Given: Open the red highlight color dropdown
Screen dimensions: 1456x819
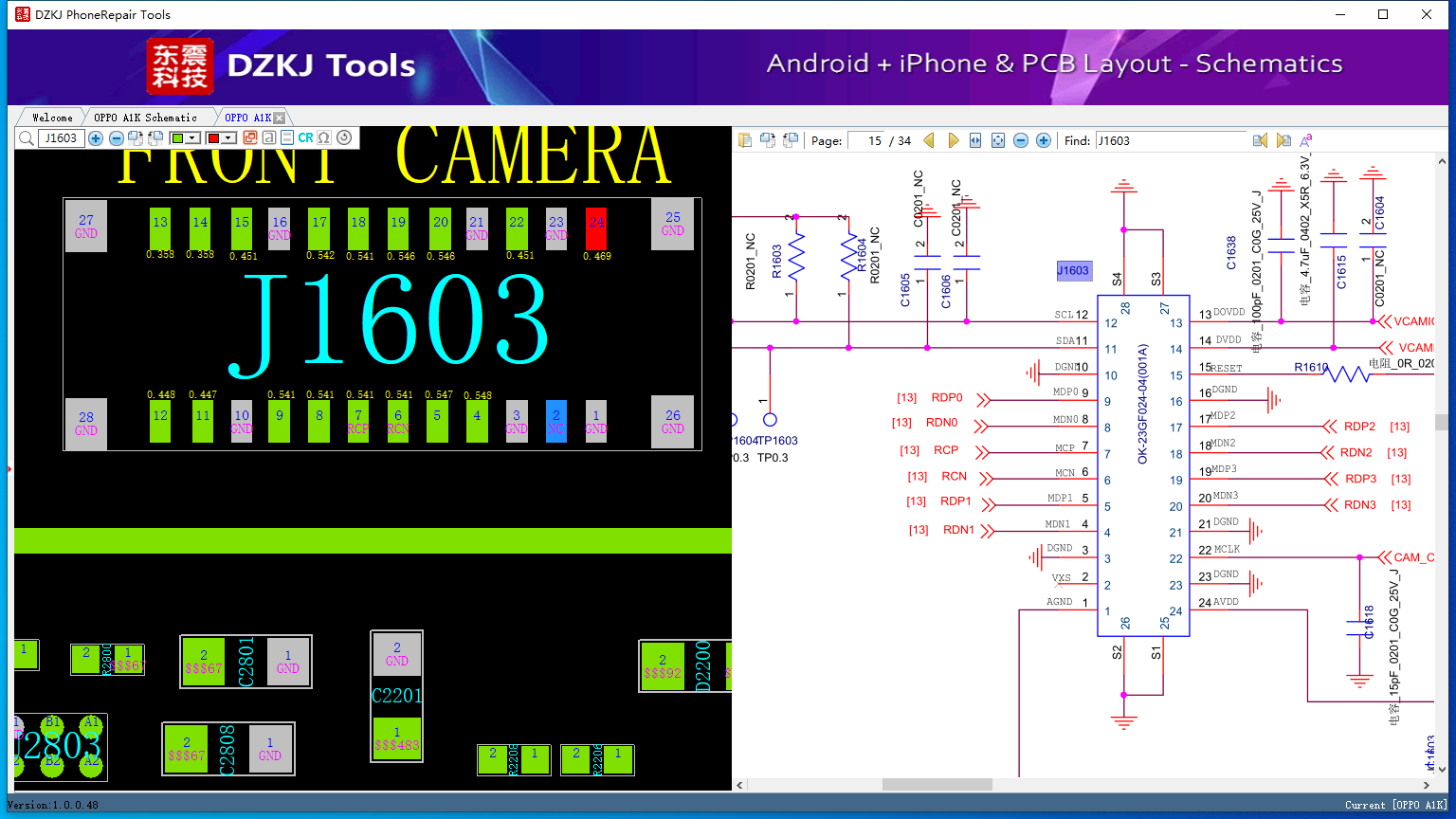Looking at the screenshot, I should pos(229,138).
